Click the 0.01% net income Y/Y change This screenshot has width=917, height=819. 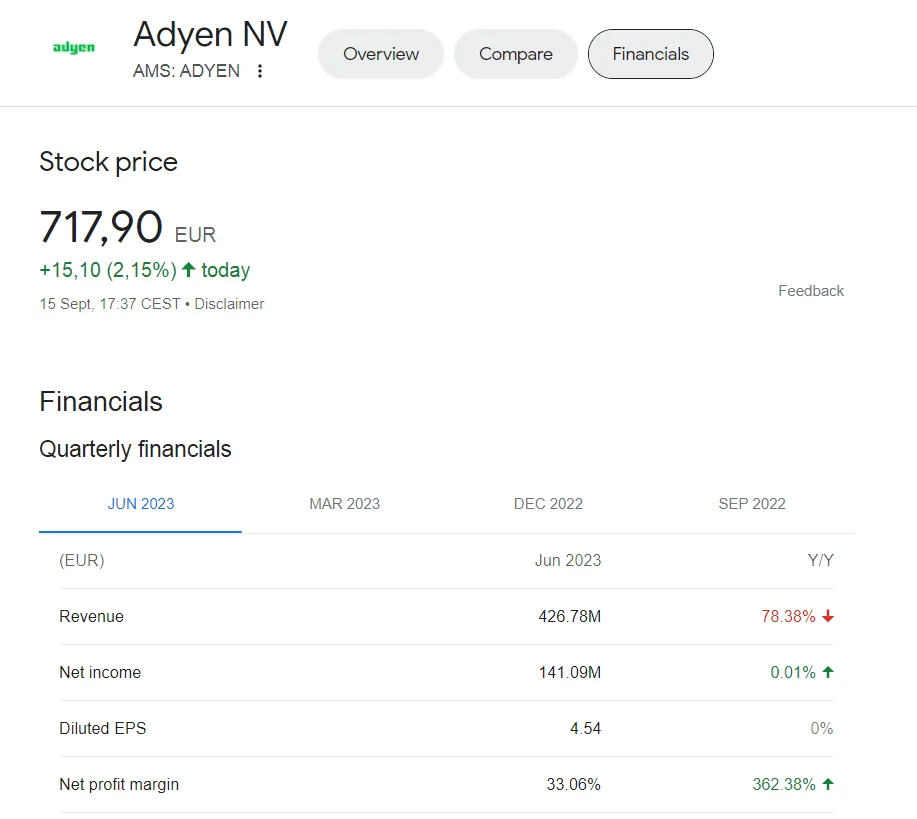click(801, 672)
